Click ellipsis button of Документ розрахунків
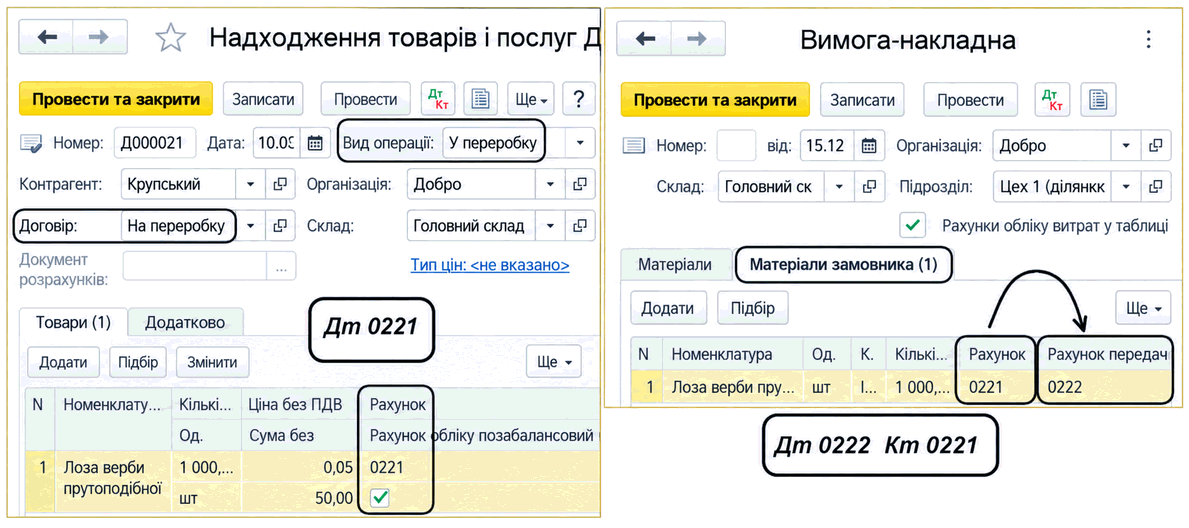This screenshot has width=1189, height=528. click(x=281, y=266)
